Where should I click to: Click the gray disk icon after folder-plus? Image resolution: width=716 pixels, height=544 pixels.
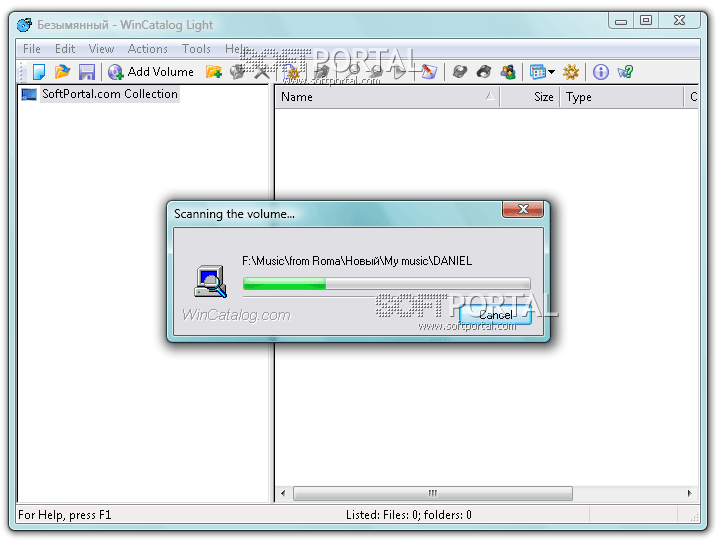tap(237, 72)
